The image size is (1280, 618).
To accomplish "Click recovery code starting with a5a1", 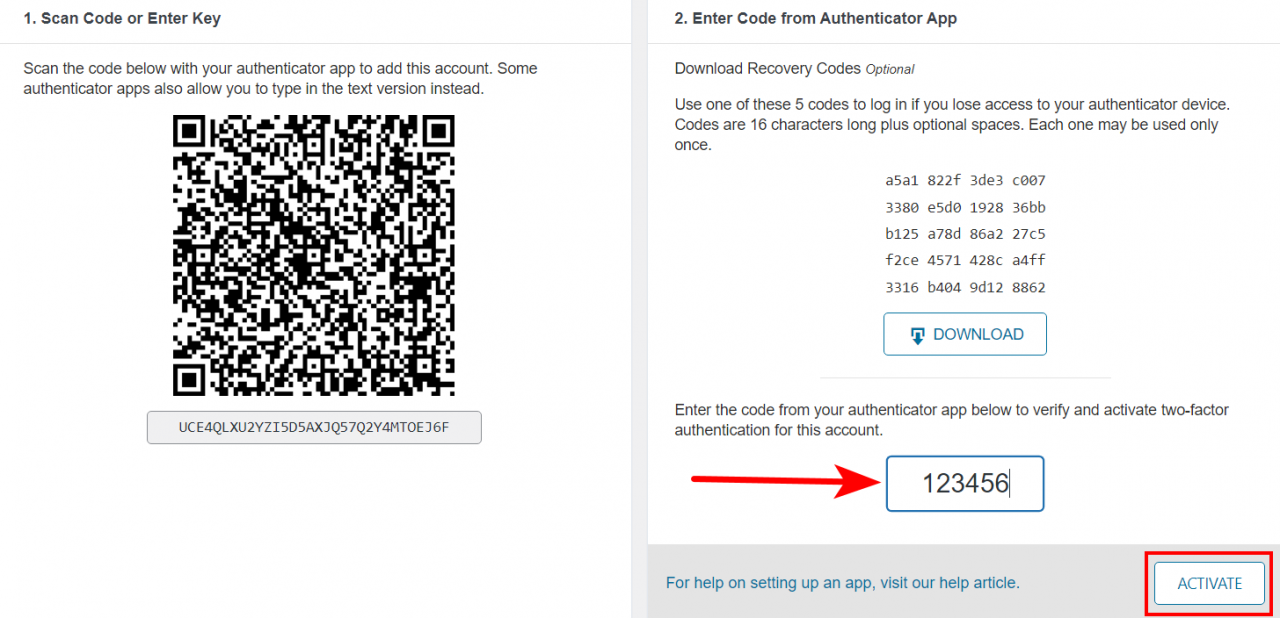I will tap(964, 181).
